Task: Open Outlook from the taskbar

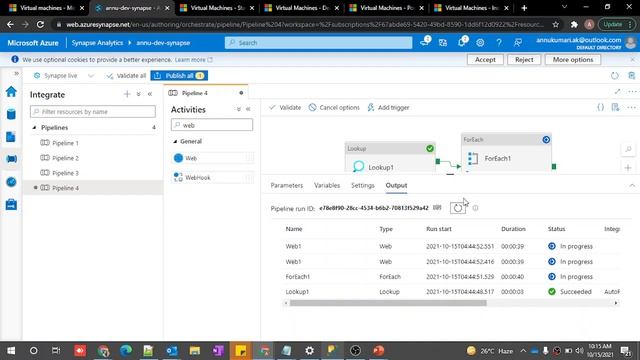Action: tap(172, 351)
